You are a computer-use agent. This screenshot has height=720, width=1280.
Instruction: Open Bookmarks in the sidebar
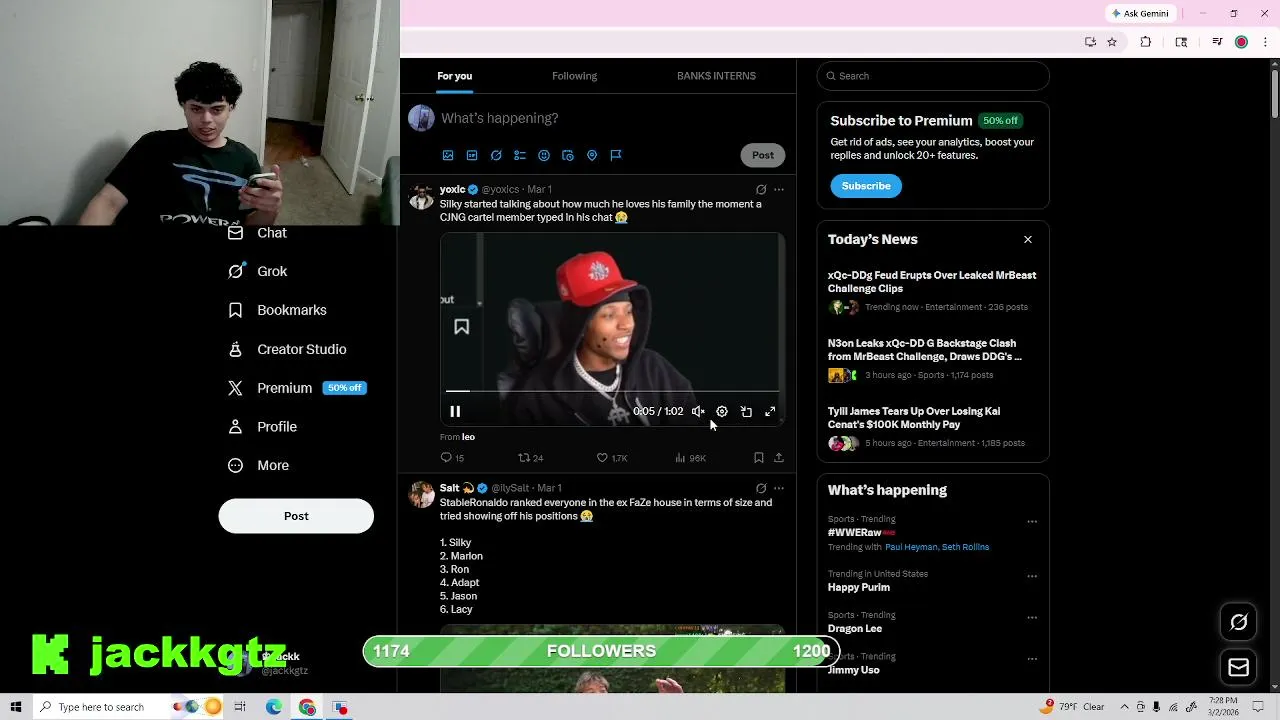pos(277,310)
